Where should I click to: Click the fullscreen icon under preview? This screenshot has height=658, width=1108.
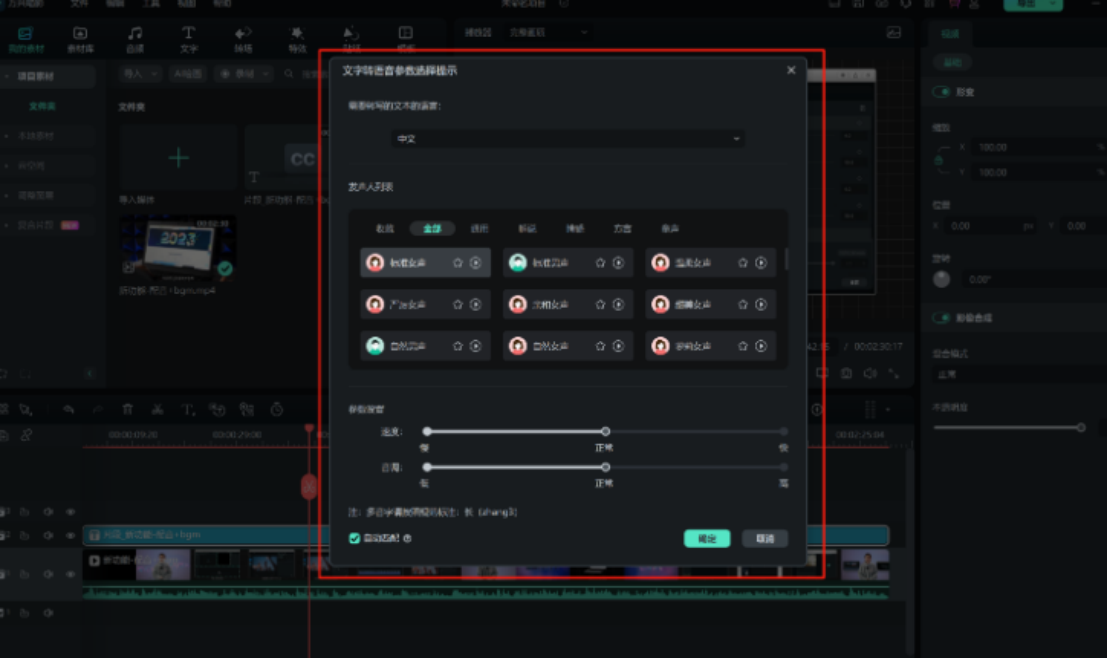[x=894, y=373]
